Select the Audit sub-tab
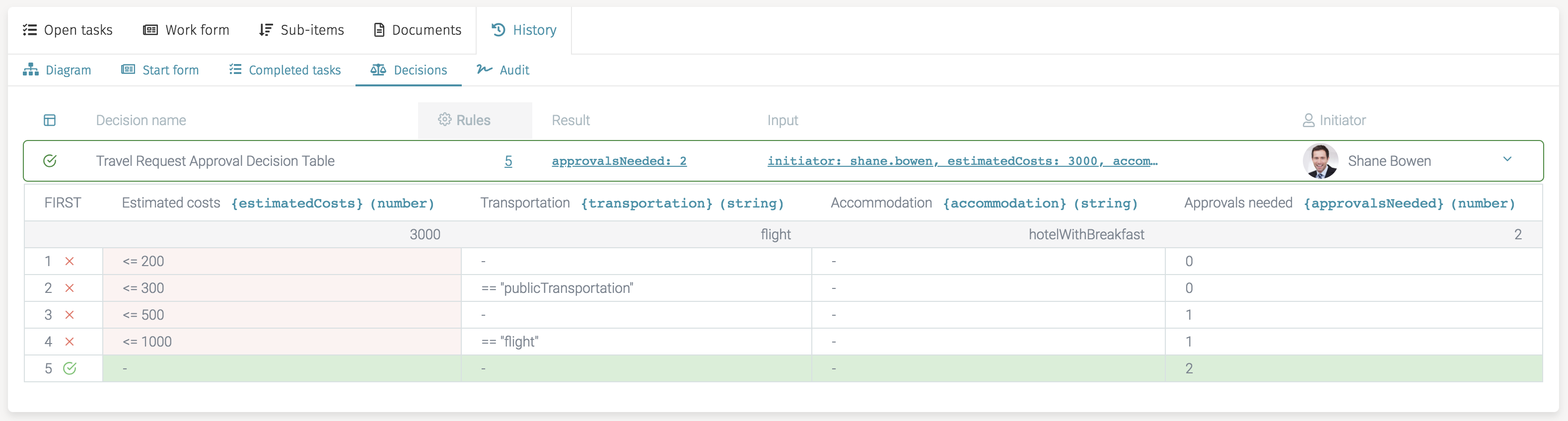 503,70
